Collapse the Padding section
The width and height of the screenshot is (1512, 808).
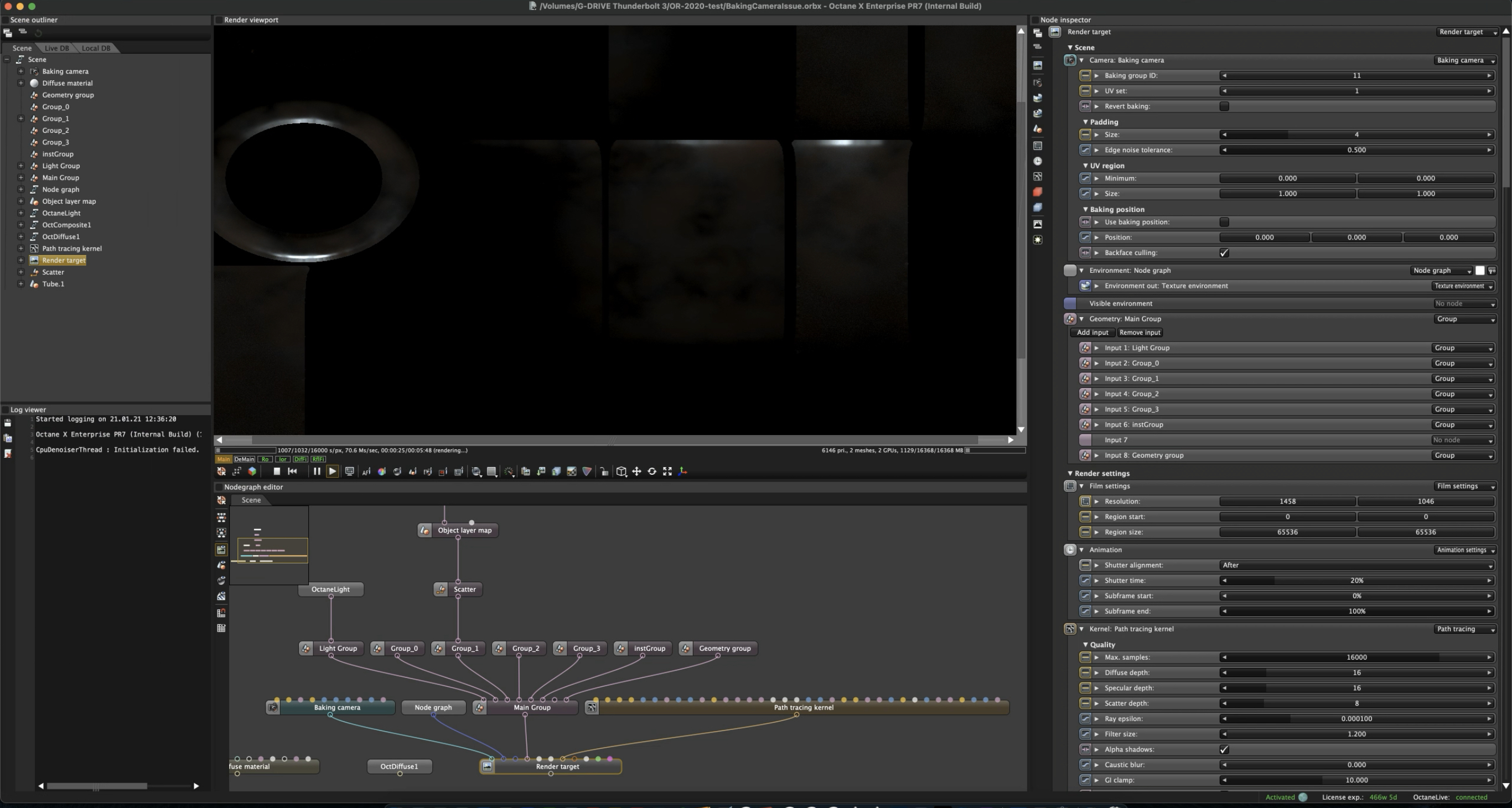pos(1085,122)
